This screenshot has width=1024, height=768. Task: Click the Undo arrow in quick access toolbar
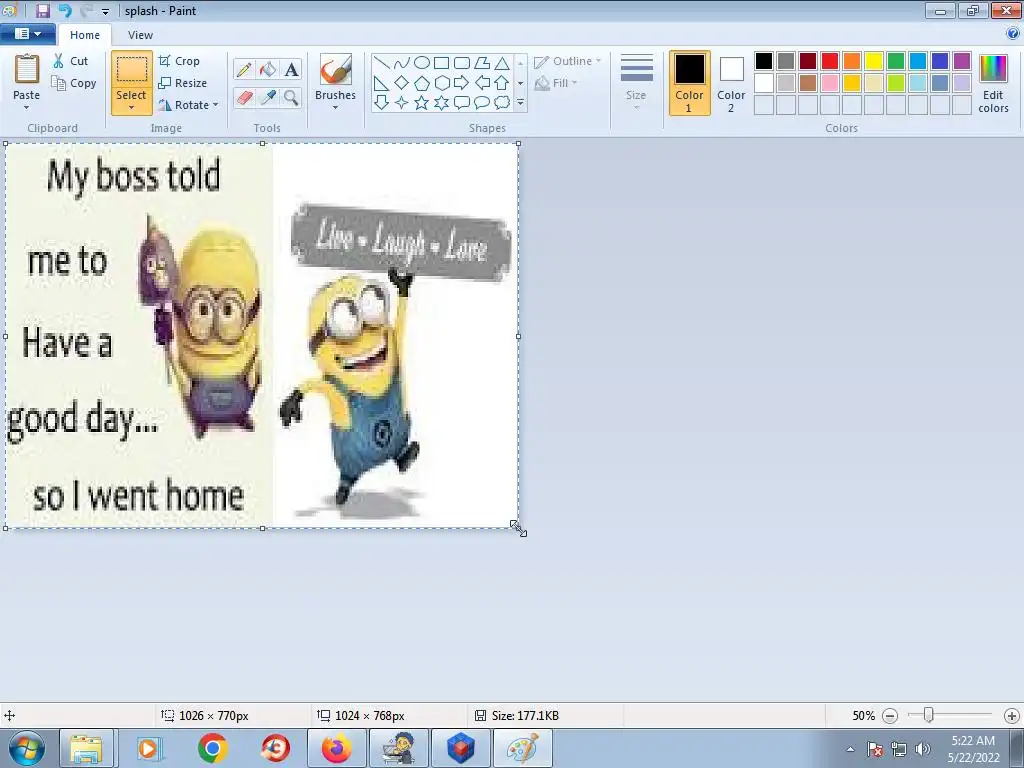coord(65,10)
